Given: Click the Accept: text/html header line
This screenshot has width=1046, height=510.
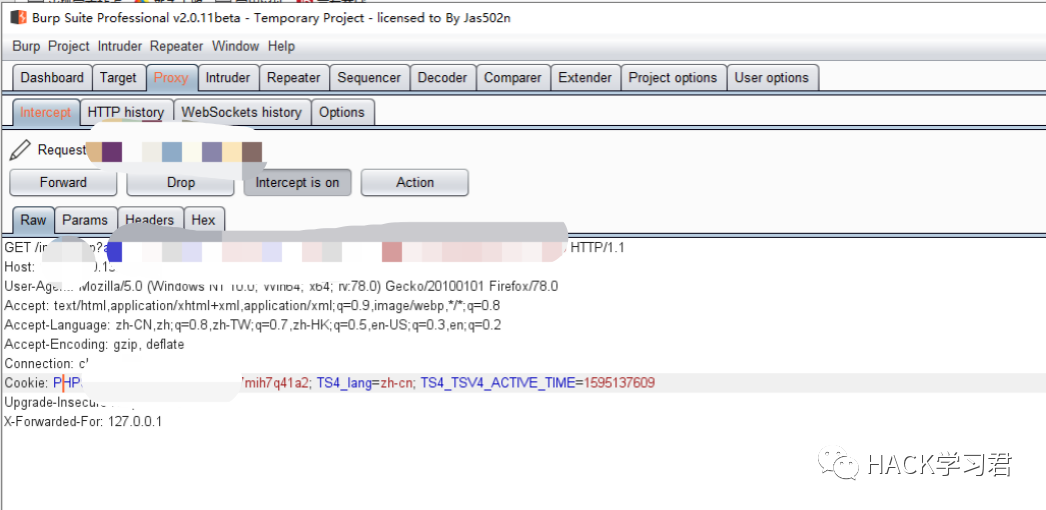Looking at the screenshot, I should coord(252,306).
